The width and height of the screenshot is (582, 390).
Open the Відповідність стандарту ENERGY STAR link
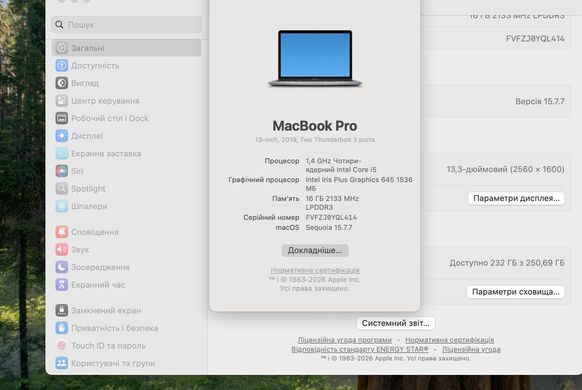[x=360, y=349]
